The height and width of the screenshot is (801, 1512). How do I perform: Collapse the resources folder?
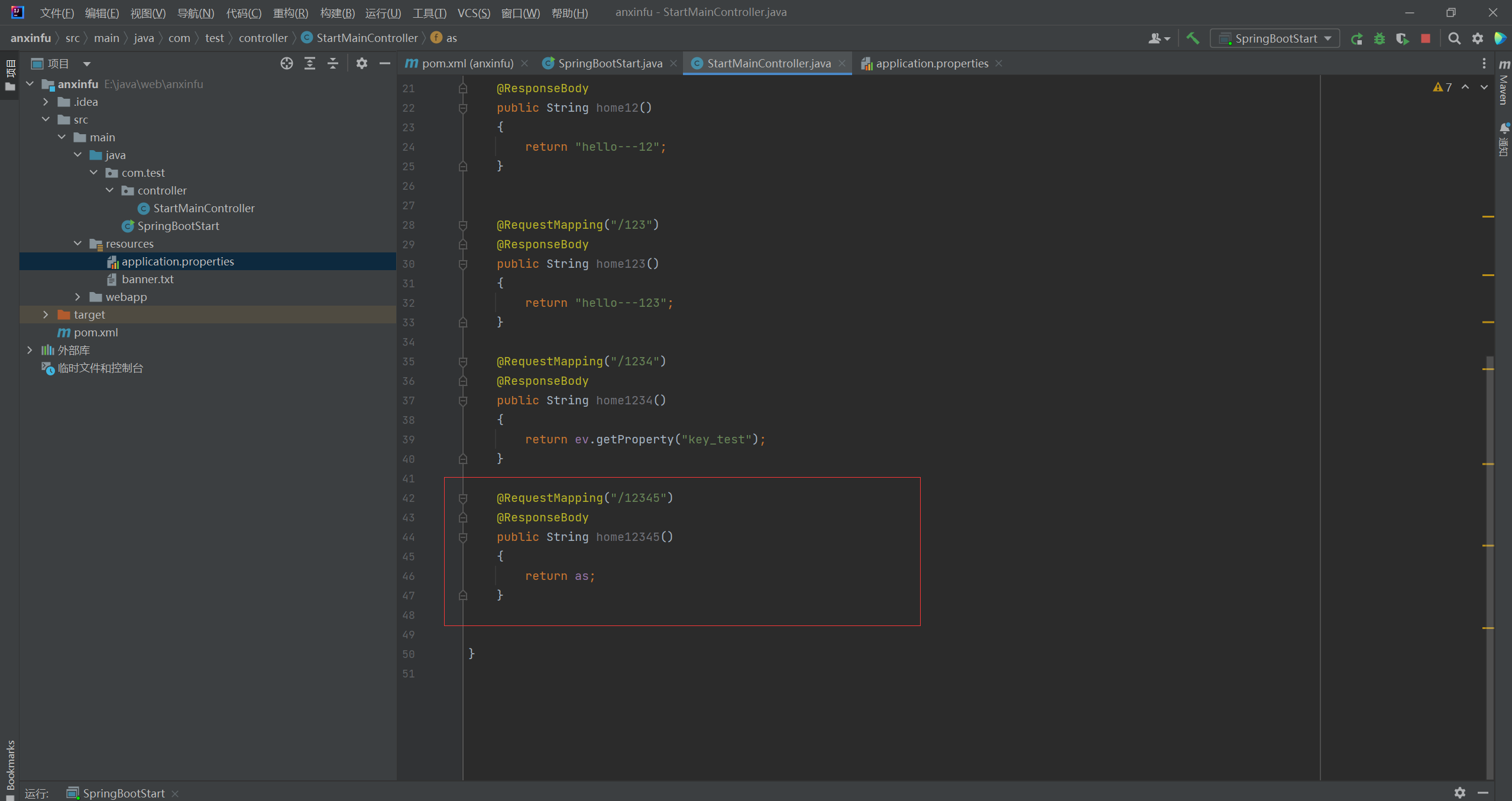[77, 244]
